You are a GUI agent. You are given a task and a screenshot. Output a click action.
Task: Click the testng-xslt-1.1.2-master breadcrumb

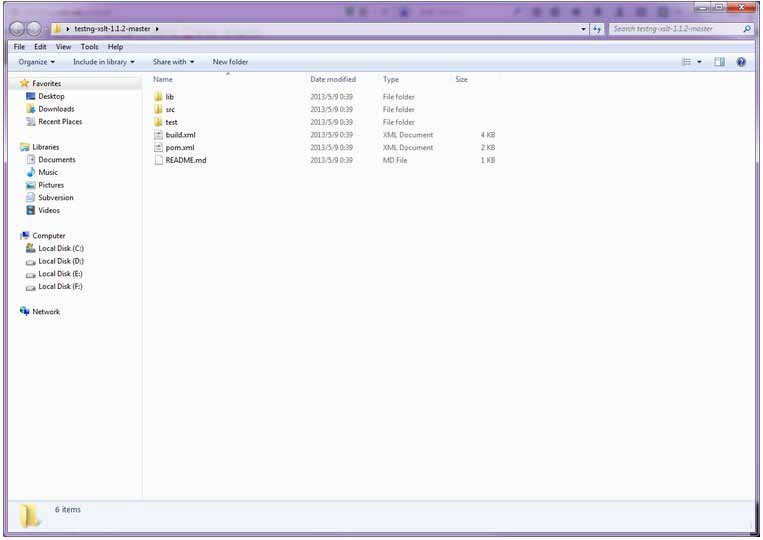point(112,29)
